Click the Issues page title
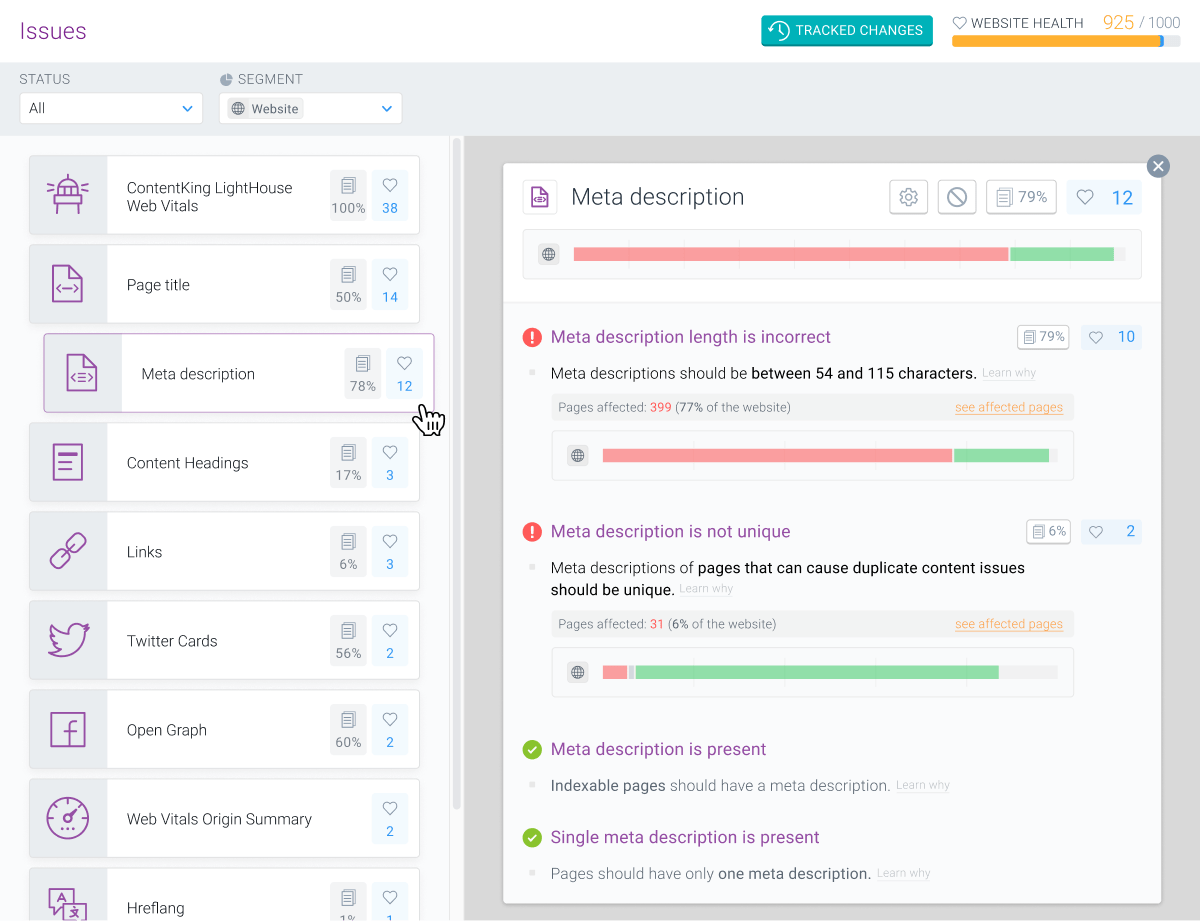1200x921 pixels. pyautogui.click(x=53, y=31)
